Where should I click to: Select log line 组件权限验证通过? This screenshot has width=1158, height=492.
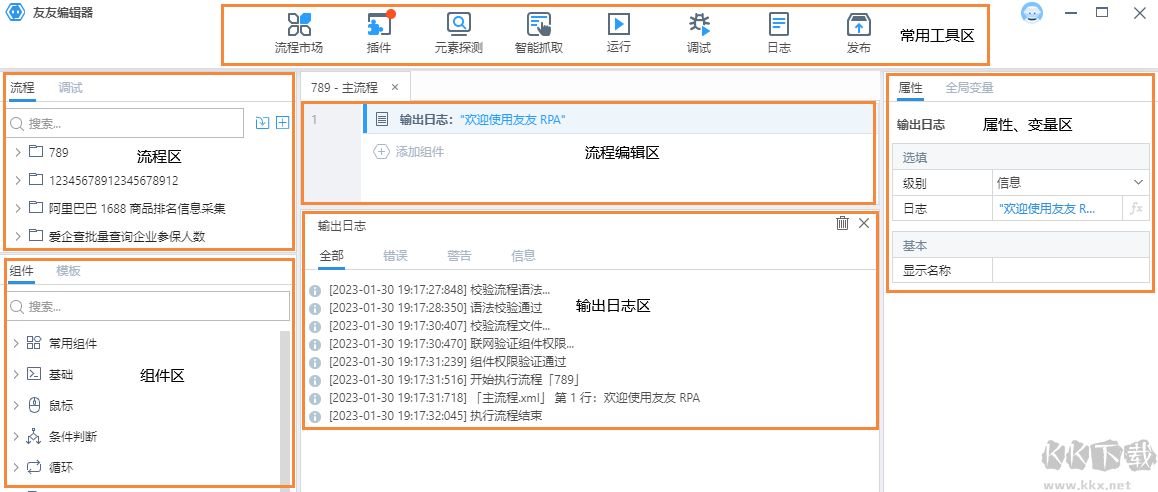[x=447, y=362]
